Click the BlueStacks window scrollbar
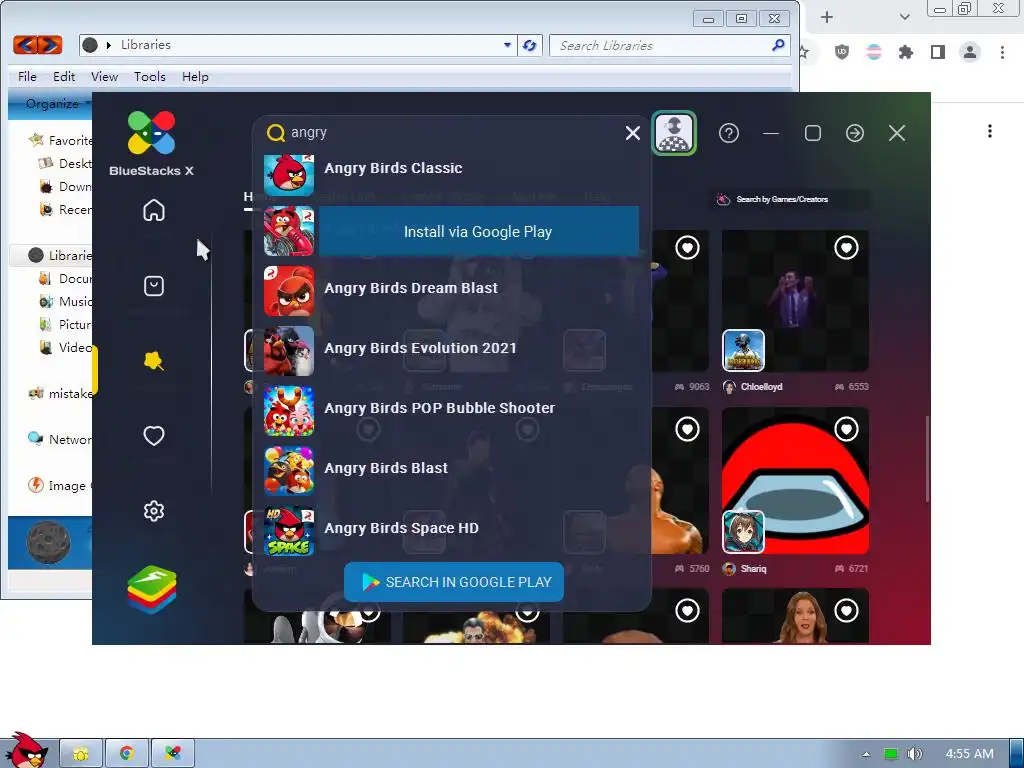 coord(927,459)
